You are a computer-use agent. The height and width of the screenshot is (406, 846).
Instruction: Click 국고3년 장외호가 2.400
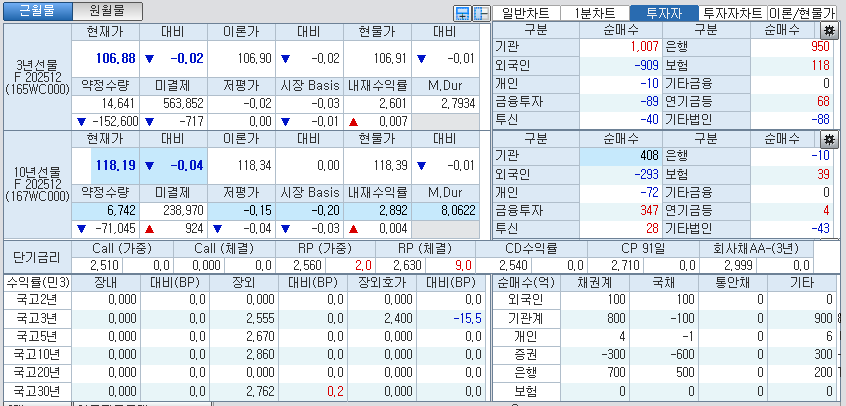click(399, 319)
